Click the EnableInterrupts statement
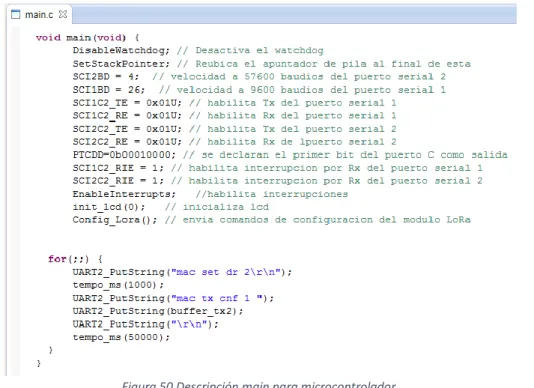This screenshot has height=388, width=534. point(124,194)
